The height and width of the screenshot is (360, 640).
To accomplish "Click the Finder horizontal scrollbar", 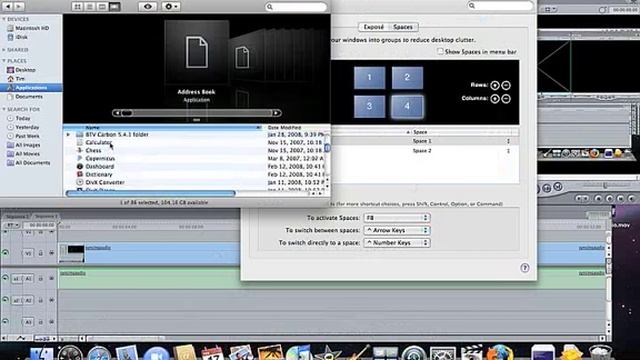I will tap(151, 193).
